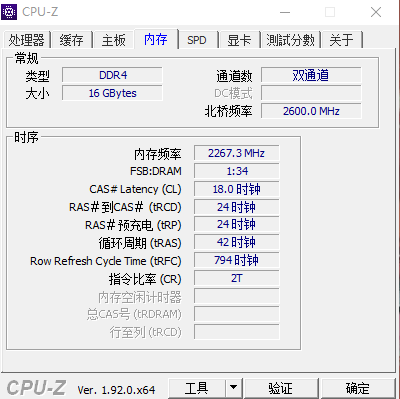Screen dimensions: 400x399
Task: Click the empty 行至列 (tRCD) field
Action: [x=236, y=332]
